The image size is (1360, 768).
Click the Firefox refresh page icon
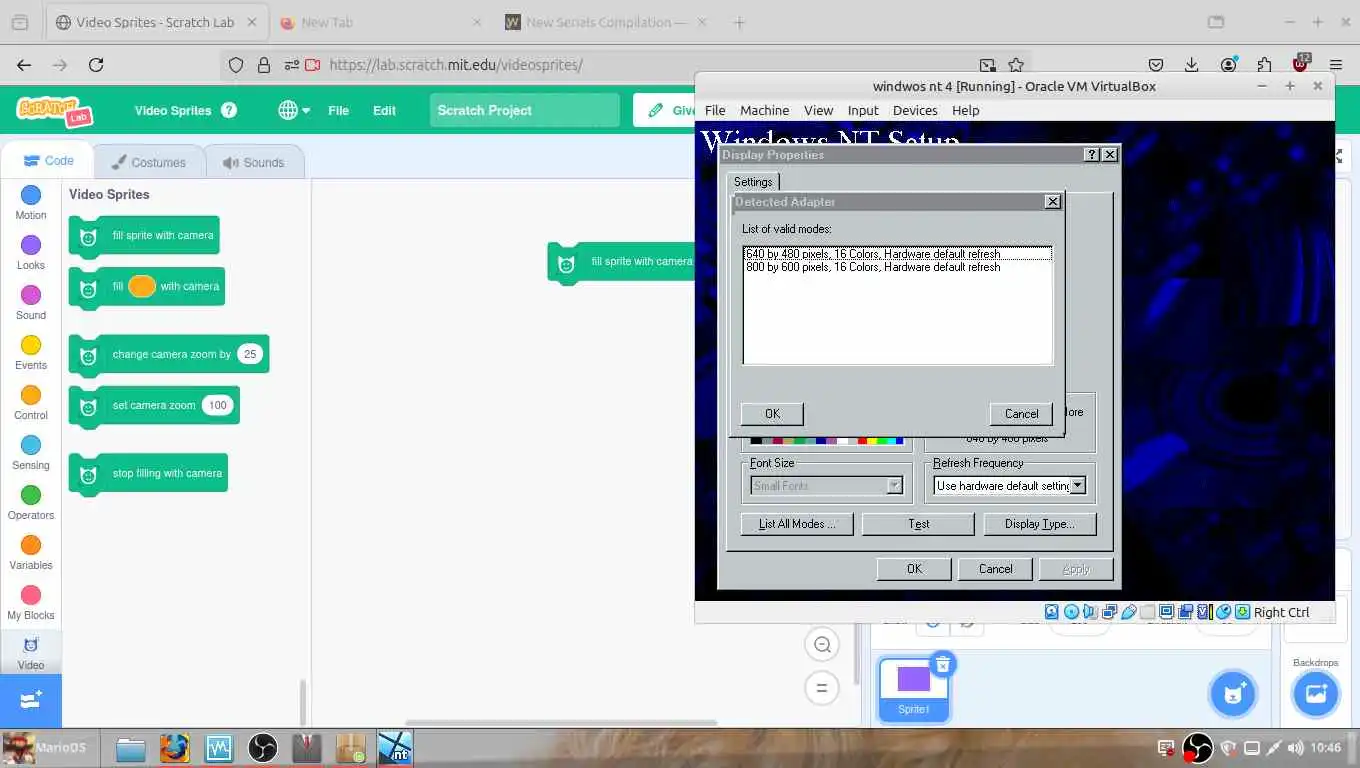[x=96, y=65]
